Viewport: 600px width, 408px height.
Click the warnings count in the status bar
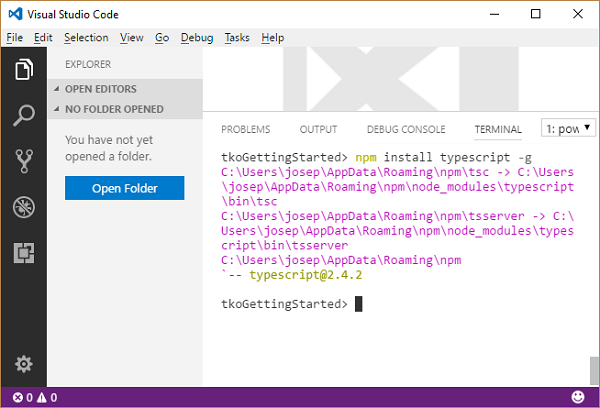47,398
